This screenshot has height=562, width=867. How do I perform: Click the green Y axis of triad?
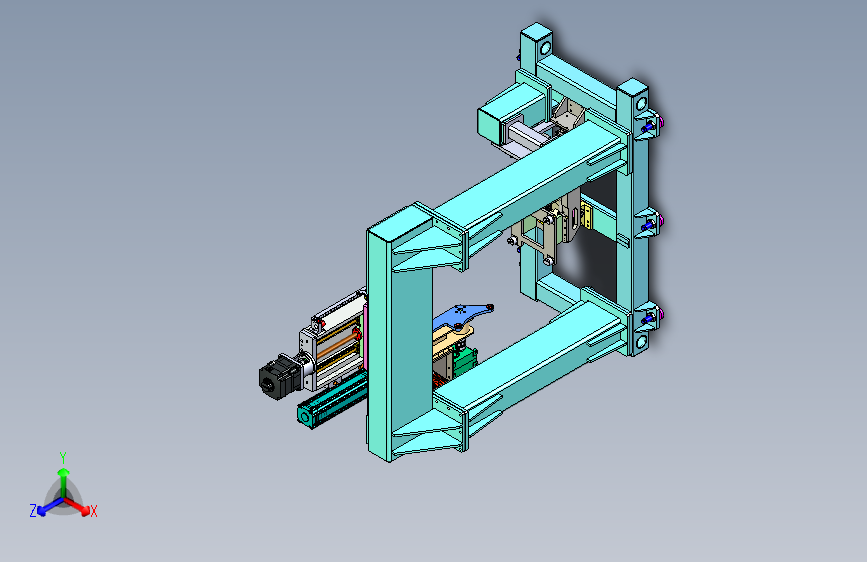pyautogui.click(x=64, y=482)
